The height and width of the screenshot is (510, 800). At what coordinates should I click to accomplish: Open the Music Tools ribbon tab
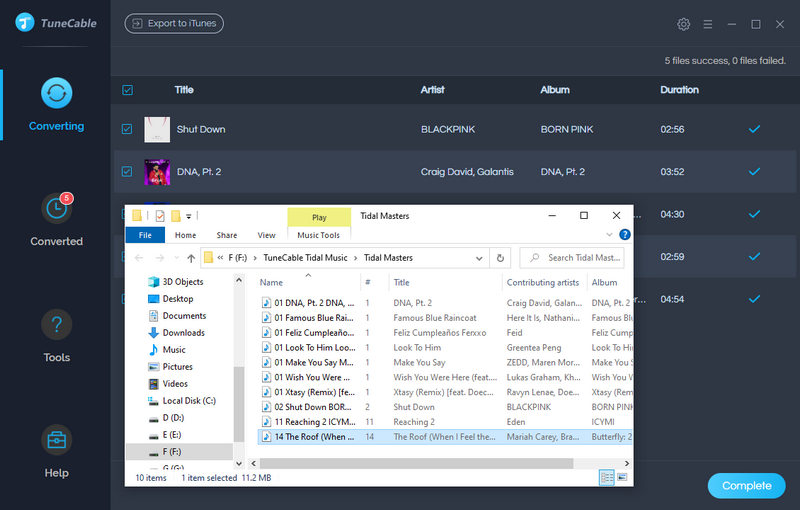pyautogui.click(x=318, y=235)
